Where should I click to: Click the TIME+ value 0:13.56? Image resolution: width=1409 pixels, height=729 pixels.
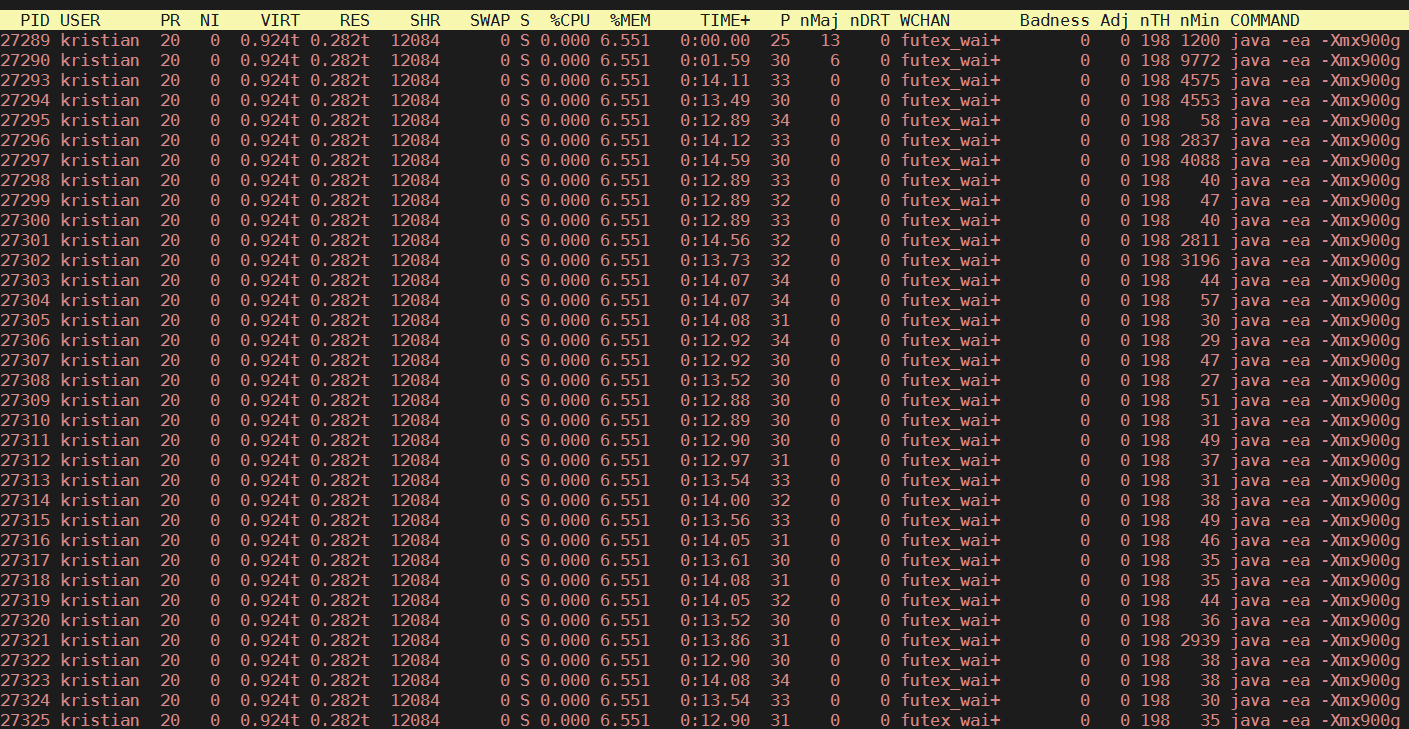pos(715,520)
